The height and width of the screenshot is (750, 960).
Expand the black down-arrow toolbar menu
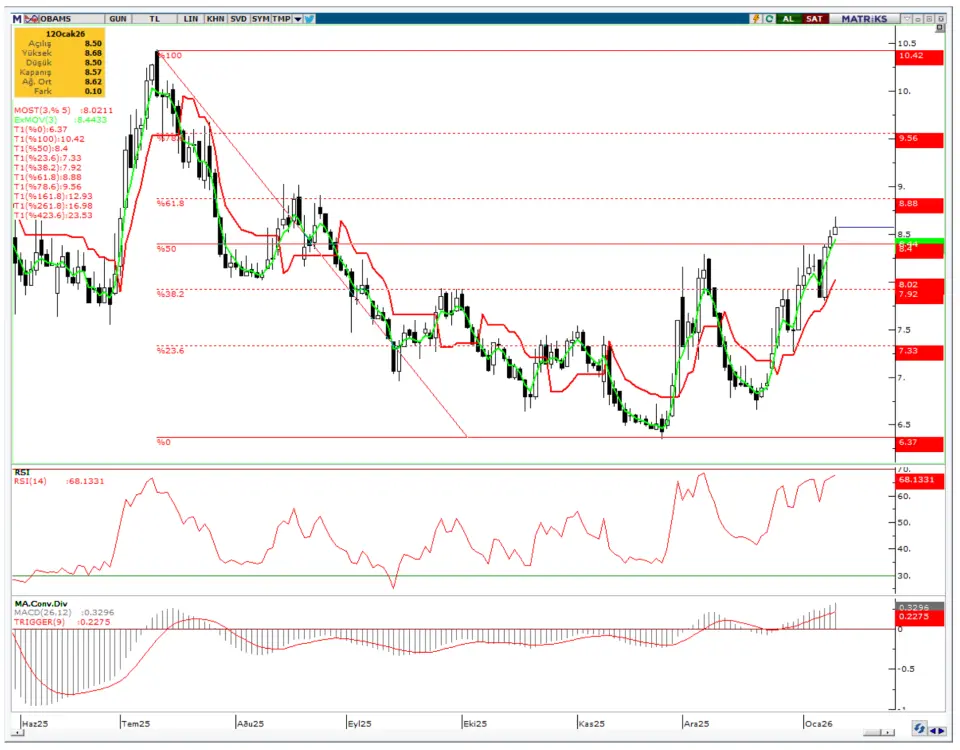pos(296,19)
